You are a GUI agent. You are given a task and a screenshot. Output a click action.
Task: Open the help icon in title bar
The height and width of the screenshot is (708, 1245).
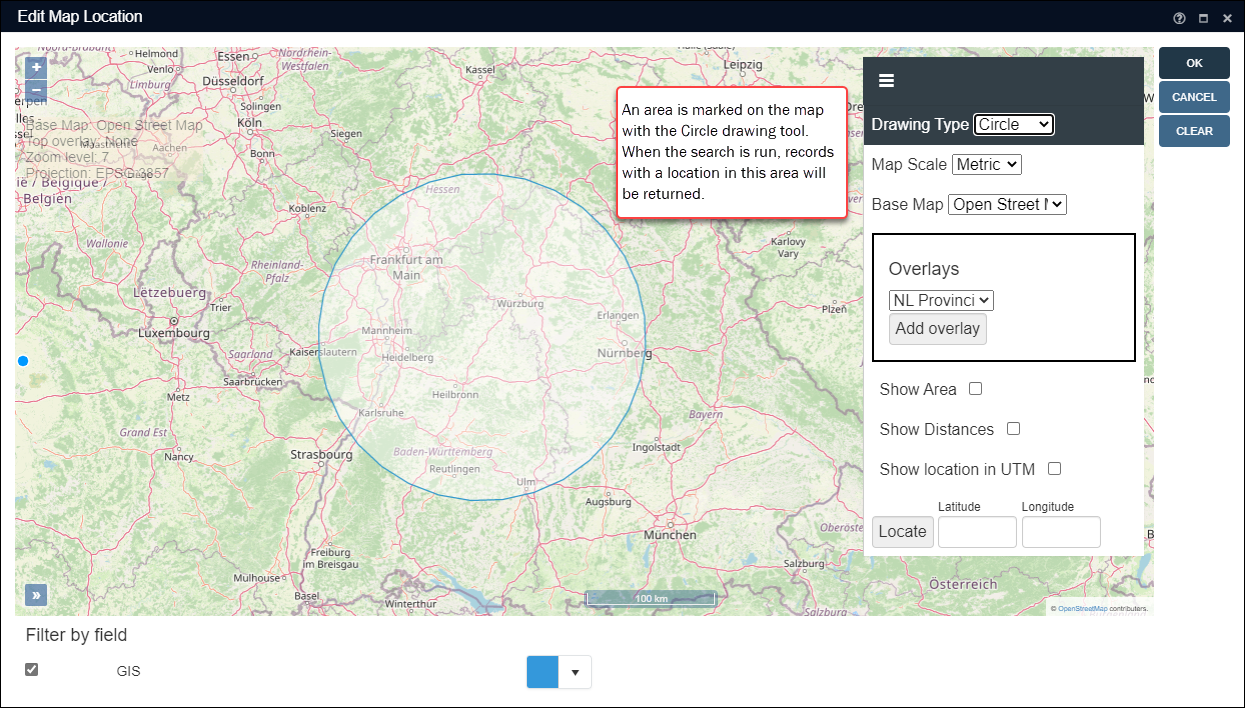(1179, 17)
